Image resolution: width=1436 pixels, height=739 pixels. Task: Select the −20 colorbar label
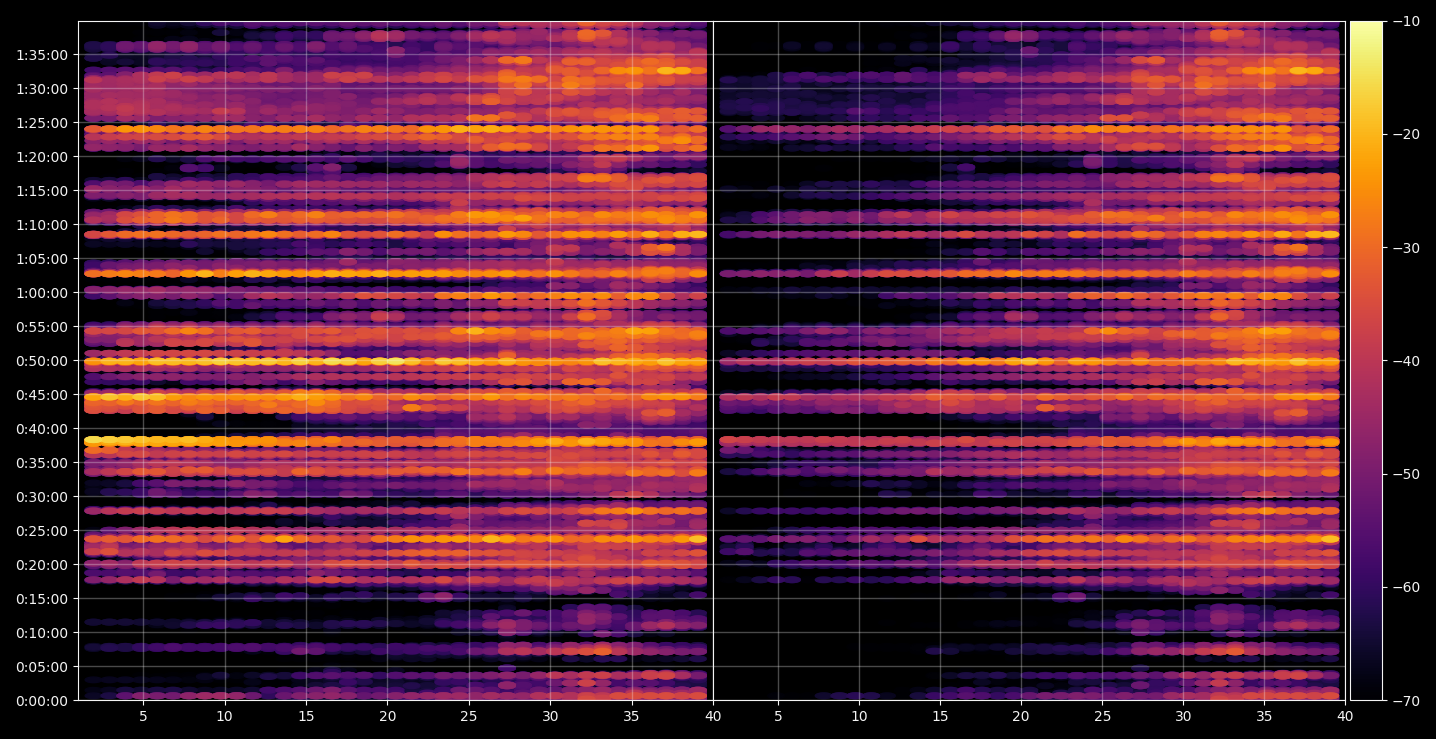tap(1406, 135)
